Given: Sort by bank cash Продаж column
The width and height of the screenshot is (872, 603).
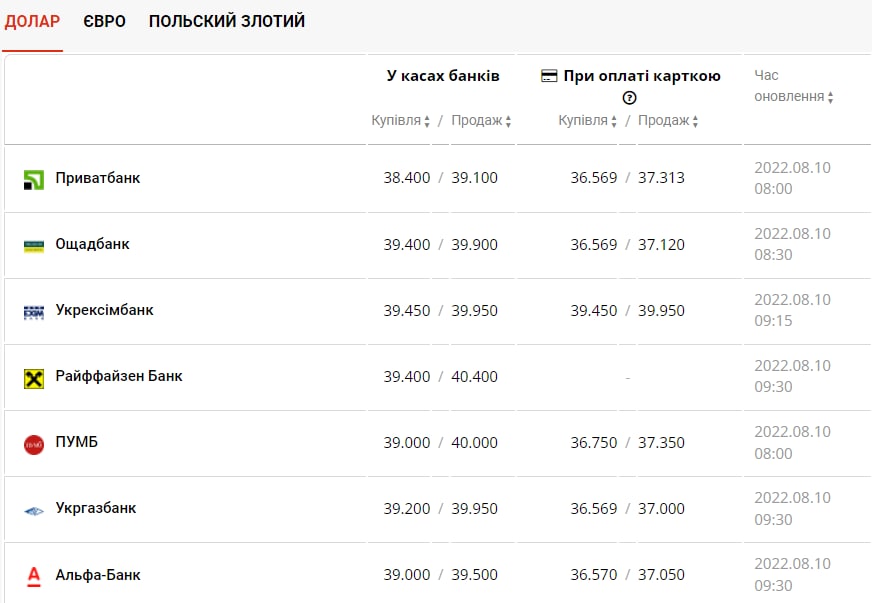Looking at the screenshot, I should coord(481,121).
